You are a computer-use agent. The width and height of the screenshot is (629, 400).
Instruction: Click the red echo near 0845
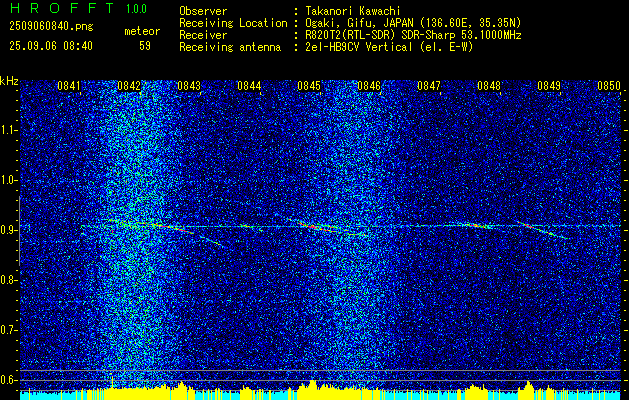pos(312,227)
